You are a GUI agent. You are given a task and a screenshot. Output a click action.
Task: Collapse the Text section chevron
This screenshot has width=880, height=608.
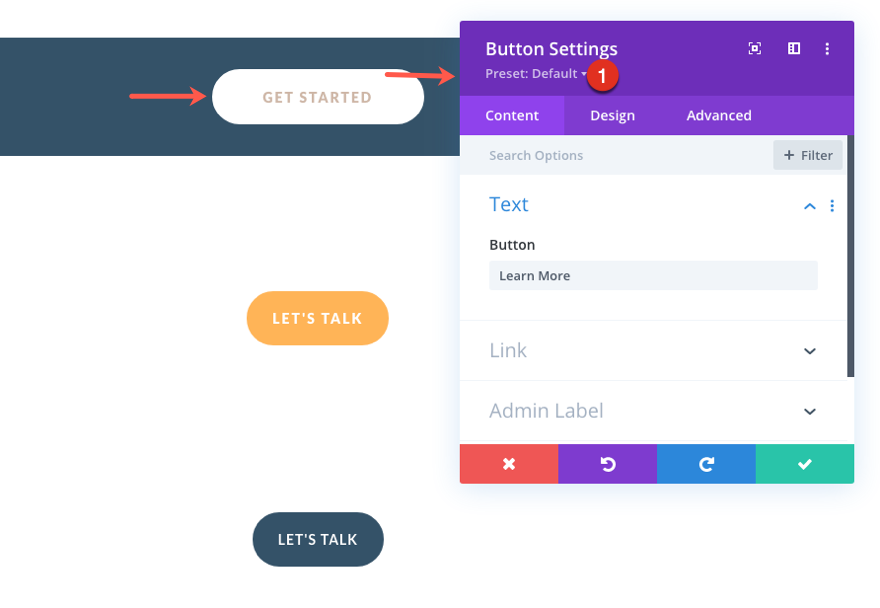810,206
